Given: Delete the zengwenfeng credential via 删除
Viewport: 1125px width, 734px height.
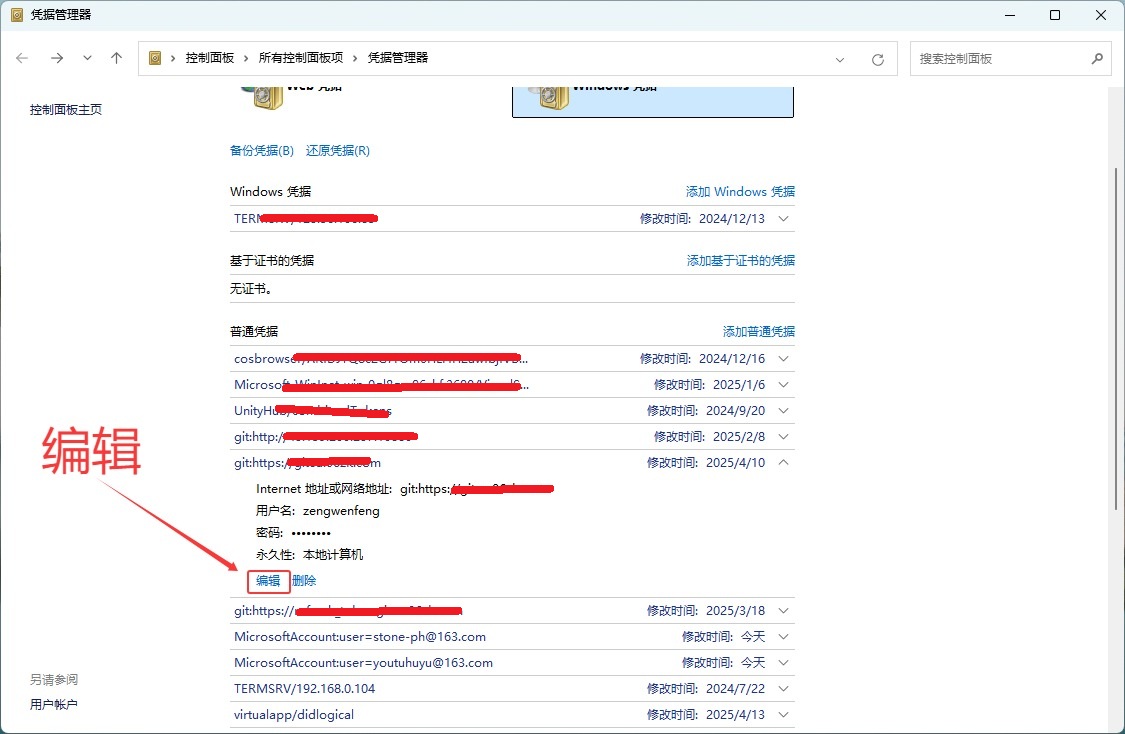Looking at the screenshot, I should (304, 580).
